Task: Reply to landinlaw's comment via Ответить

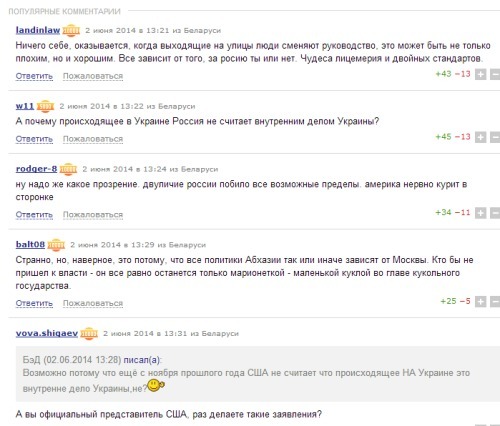Action: pos(34,76)
